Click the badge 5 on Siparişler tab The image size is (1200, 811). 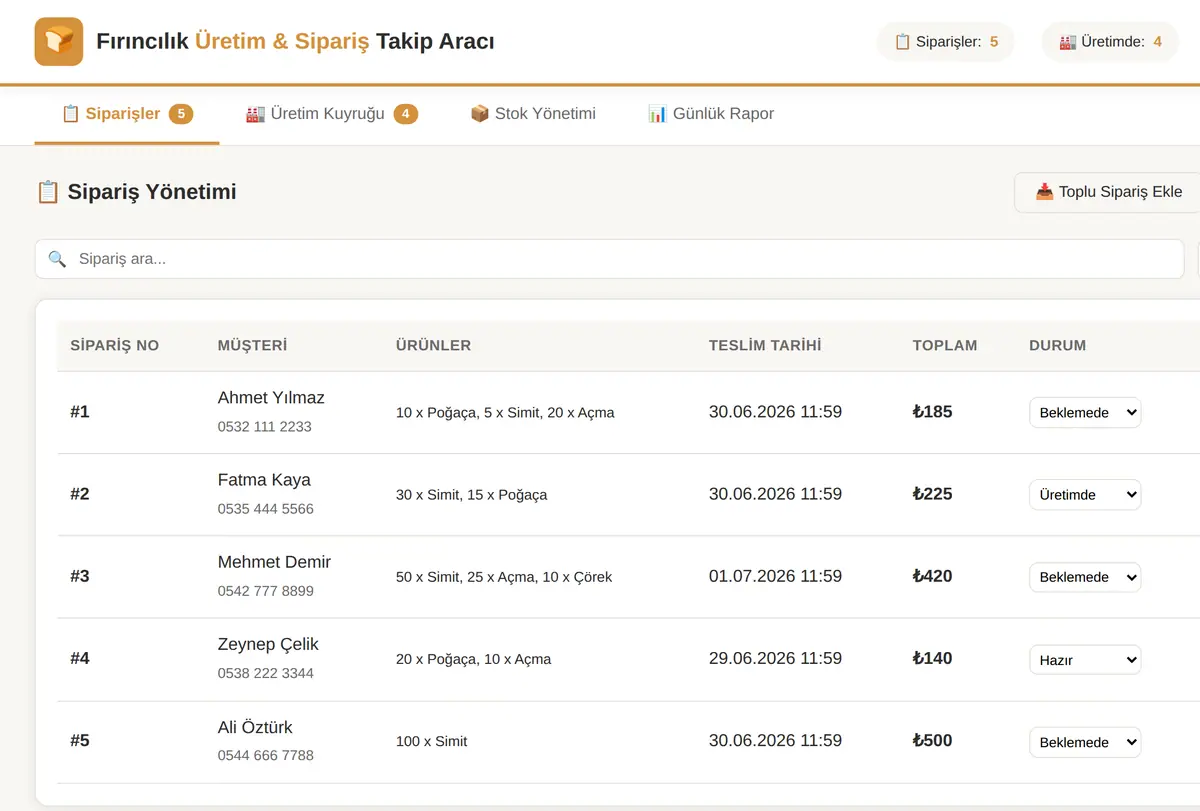pyautogui.click(x=181, y=114)
